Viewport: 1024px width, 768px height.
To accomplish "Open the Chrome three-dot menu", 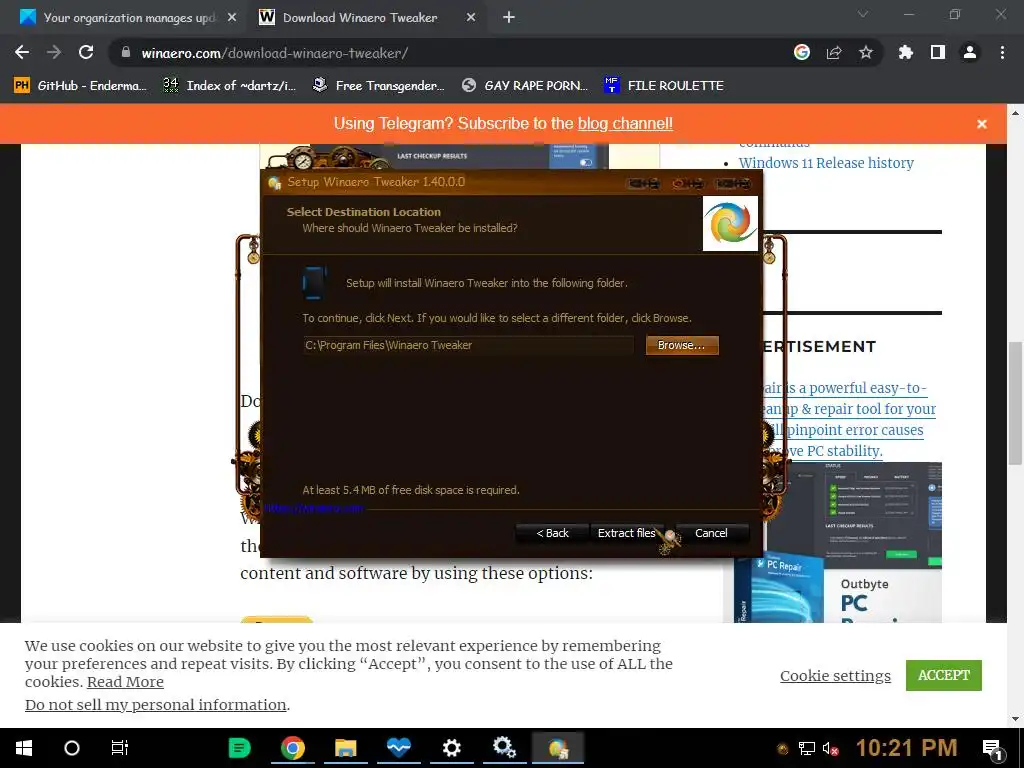I will pyautogui.click(x=1002, y=53).
